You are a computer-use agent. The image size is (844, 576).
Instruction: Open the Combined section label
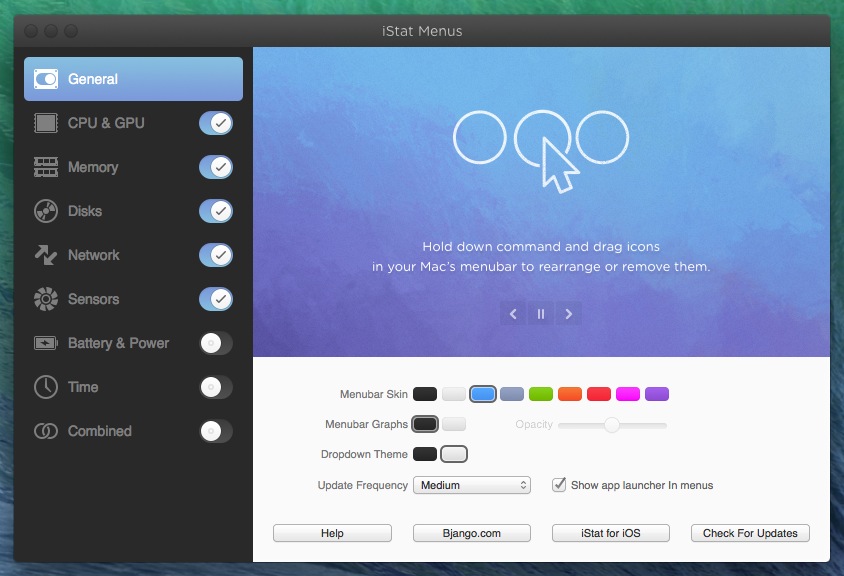(100, 431)
